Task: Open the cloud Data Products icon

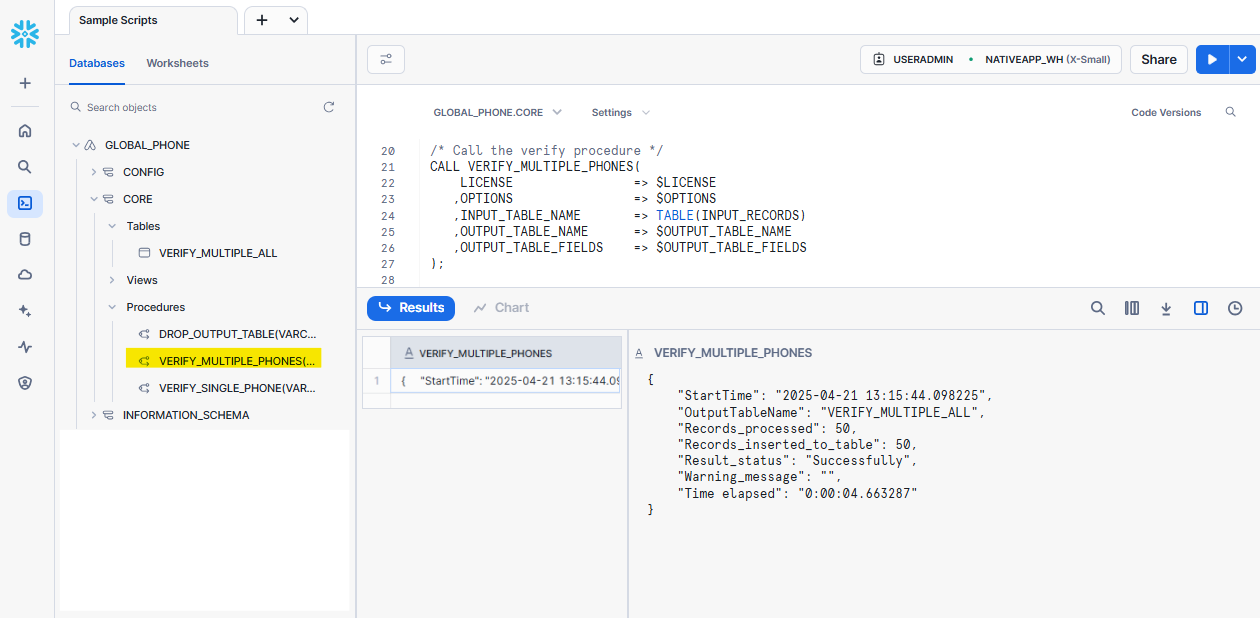Action: (25, 275)
